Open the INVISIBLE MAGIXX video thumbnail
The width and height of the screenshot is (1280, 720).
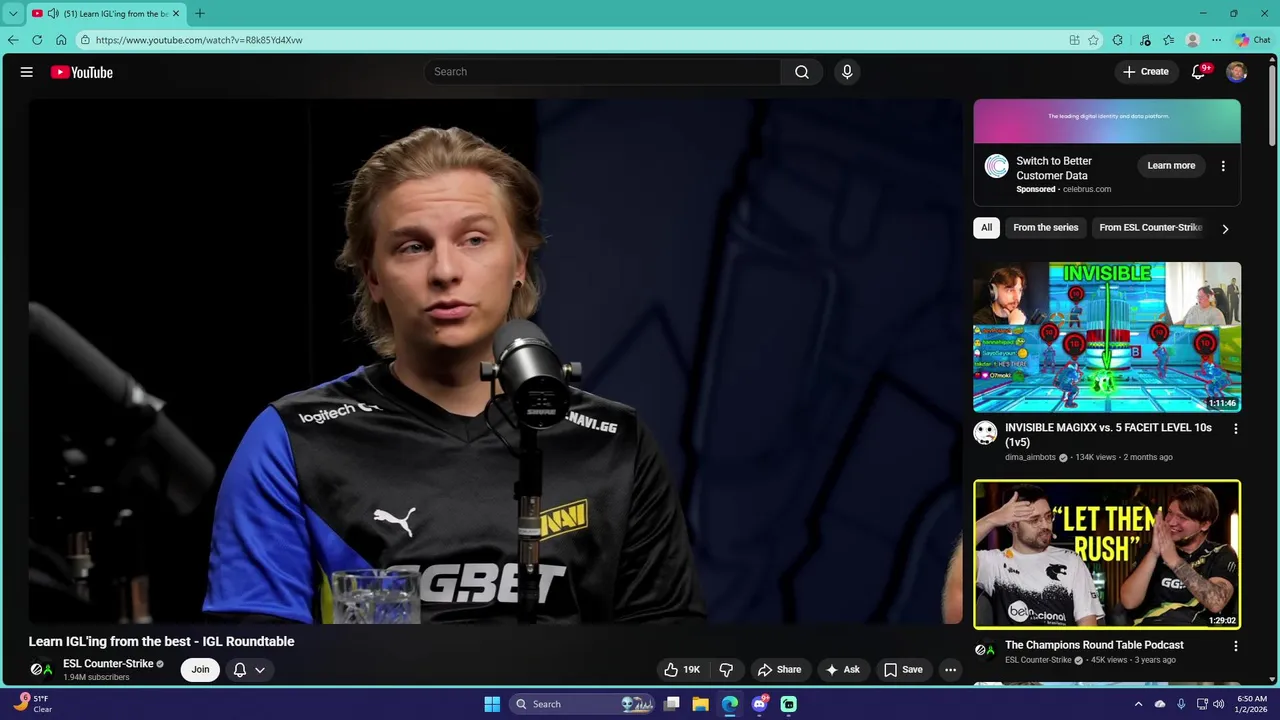click(1107, 337)
